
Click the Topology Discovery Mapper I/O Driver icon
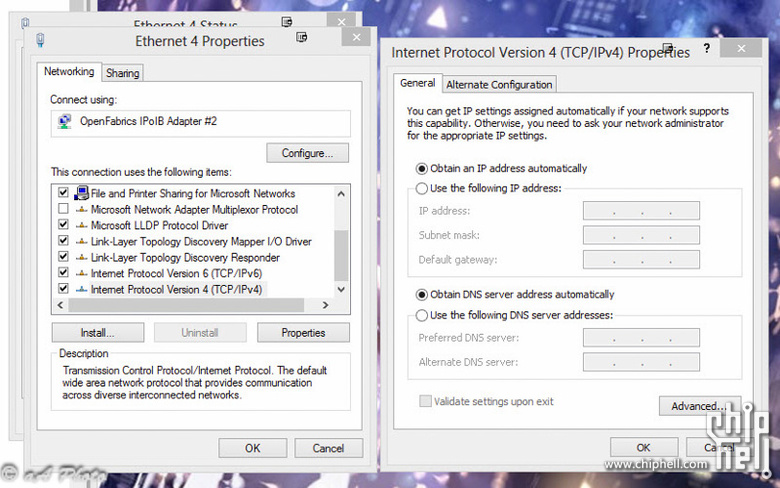[x=82, y=242]
